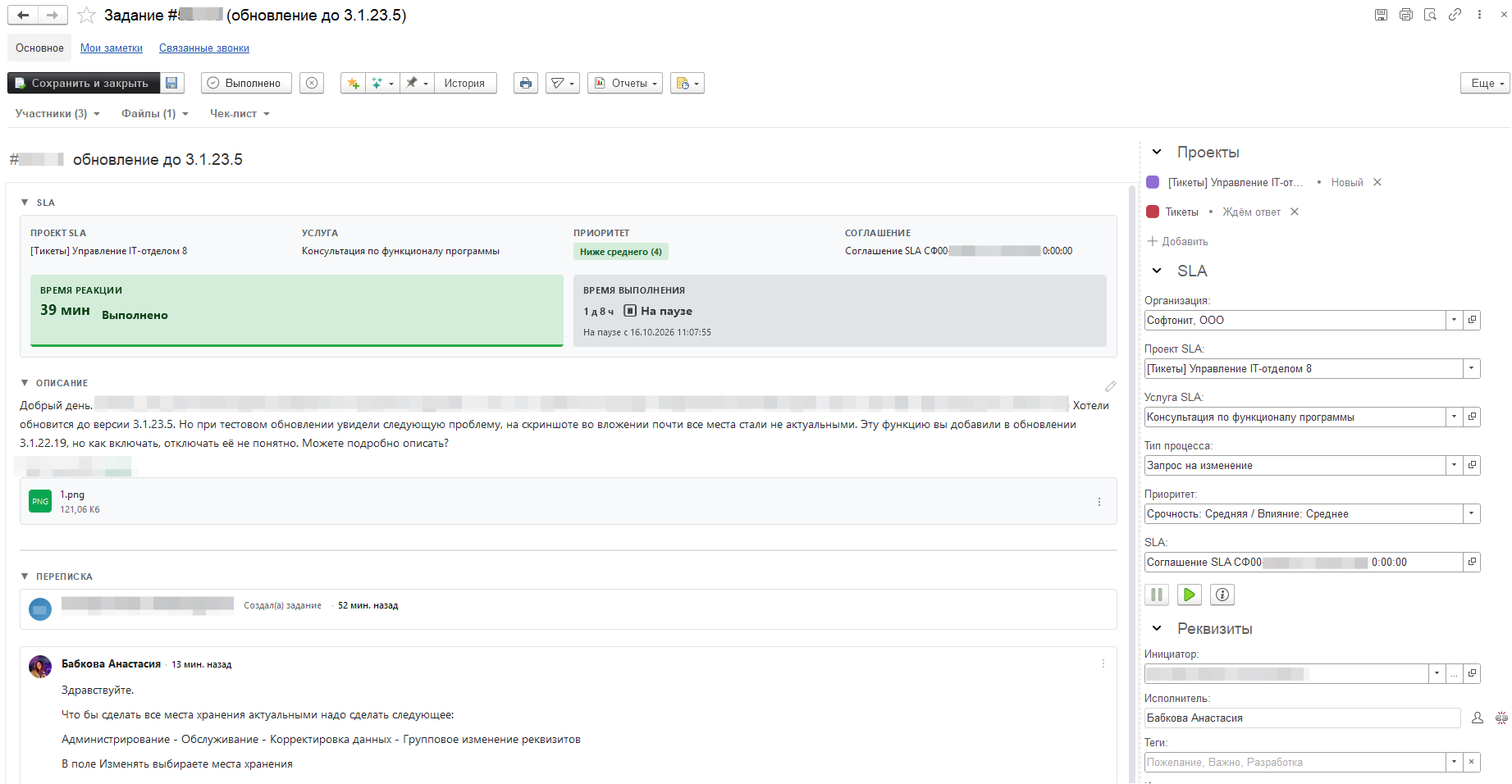Click the purple project color swatch

pyautogui.click(x=1153, y=182)
